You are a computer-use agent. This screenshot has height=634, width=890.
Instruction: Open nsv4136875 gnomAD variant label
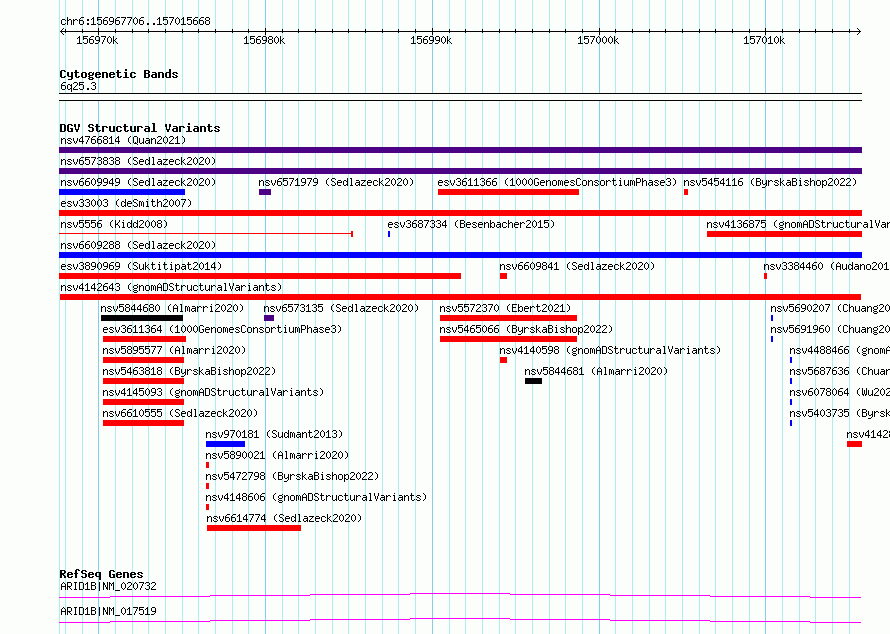coord(797,224)
